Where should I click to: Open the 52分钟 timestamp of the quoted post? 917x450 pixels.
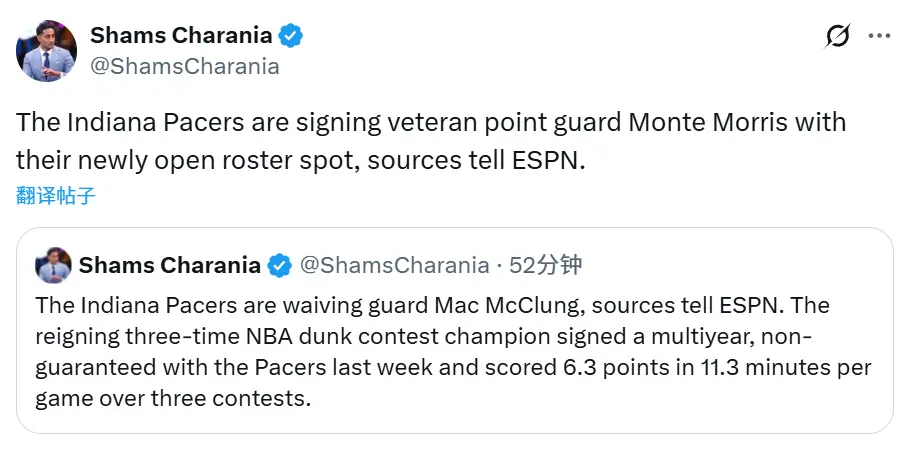(546, 266)
